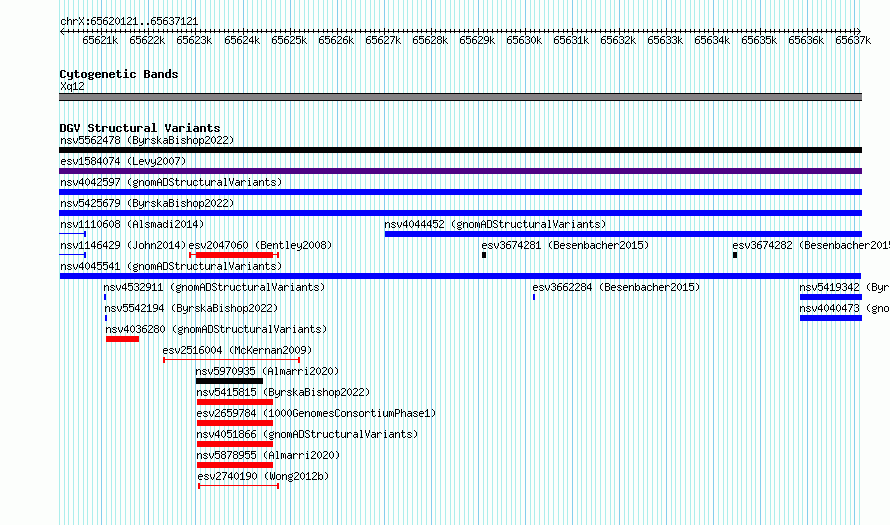The height and width of the screenshot is (525, 890).
Task: Click esv3674281 (Besenbacher2015) label
Action: [565, 245]
